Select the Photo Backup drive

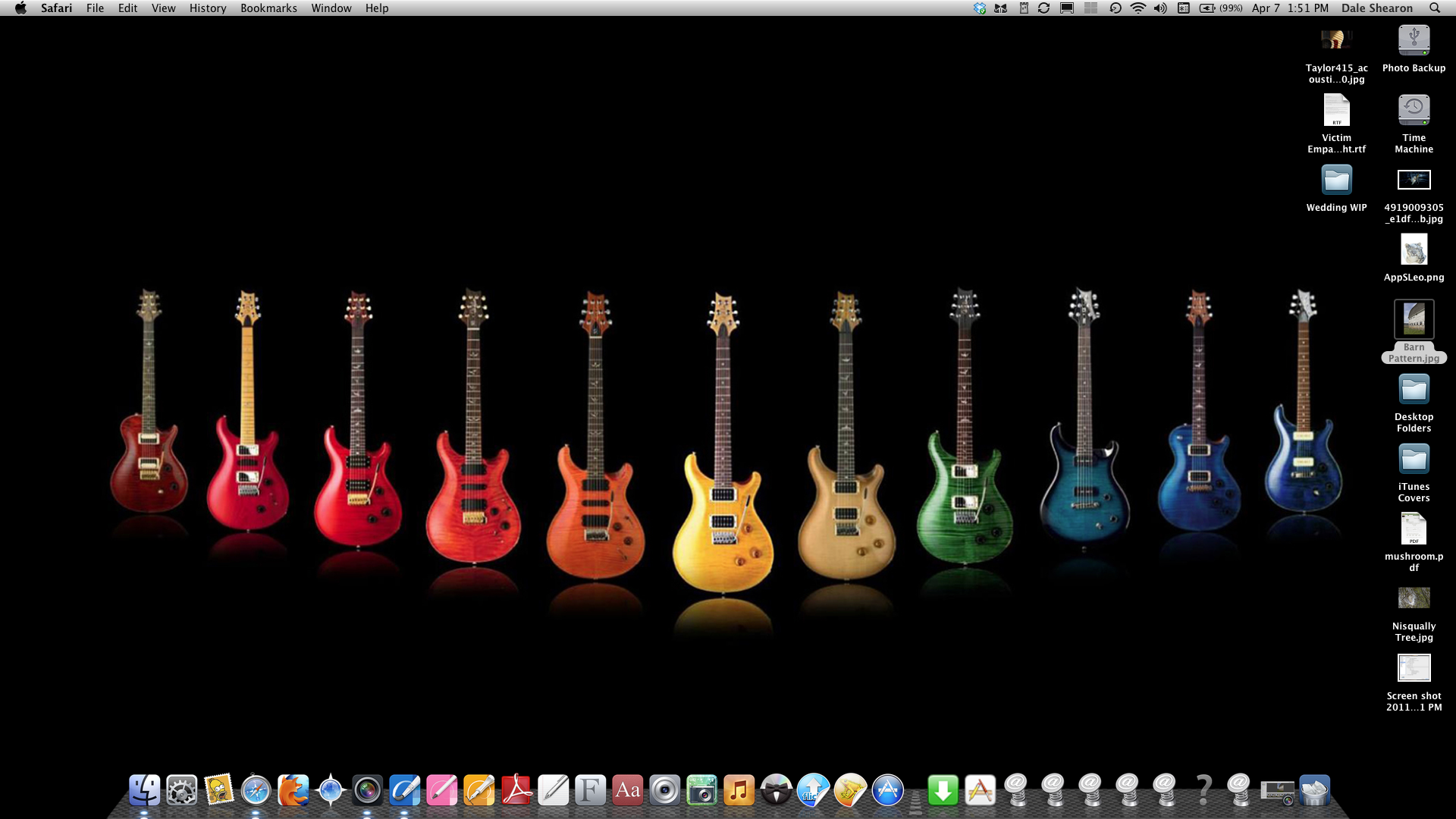pyautogui.click(x=1414, y=49)
